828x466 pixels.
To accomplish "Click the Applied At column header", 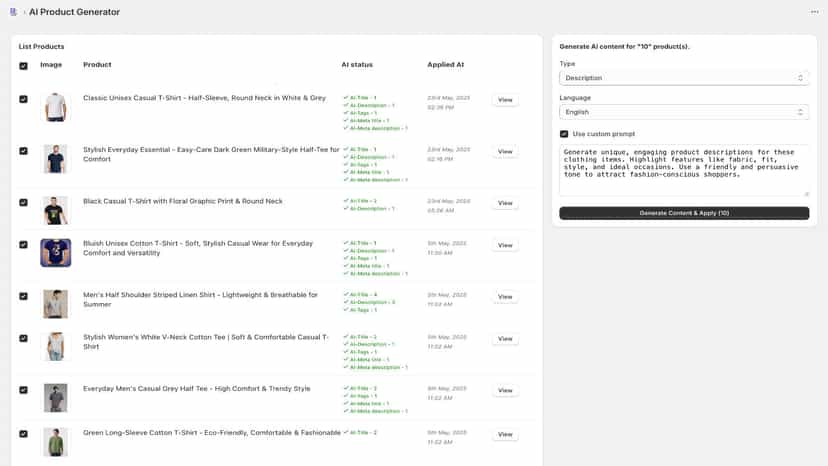I will click(x=446, y=64).
